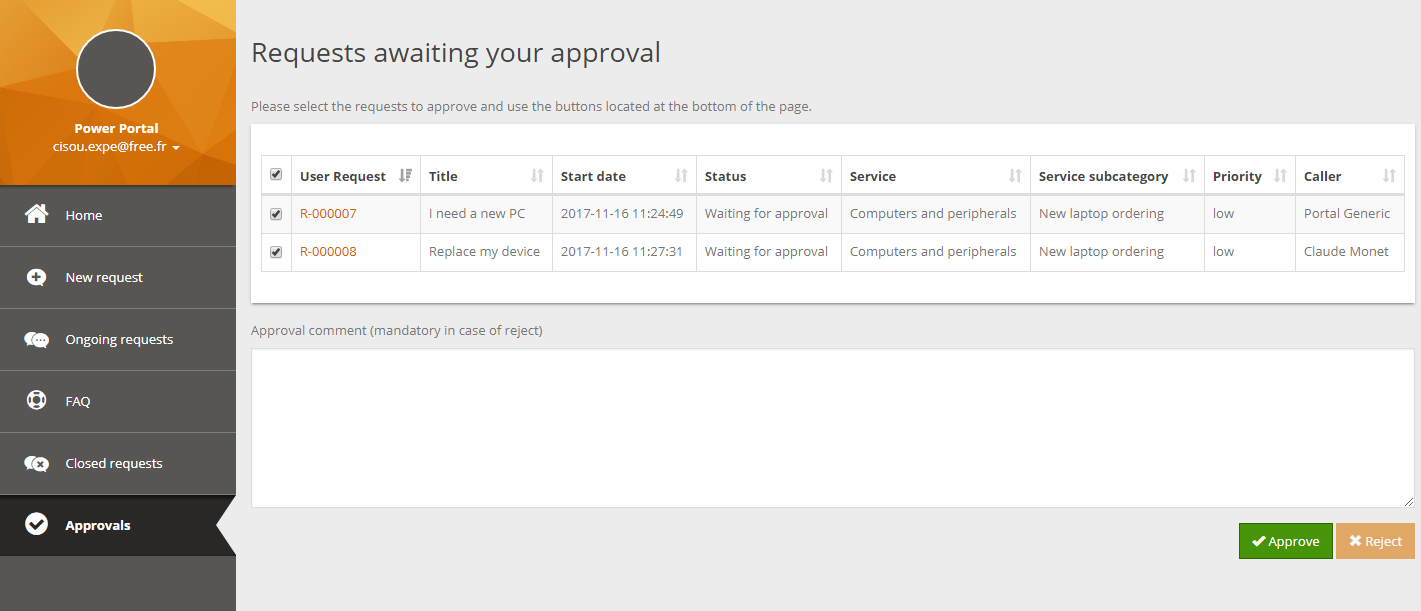Uncheck the checkbox for request R-000008
The height and width of the screenshot is (611, 1421).
coord(276,252)
